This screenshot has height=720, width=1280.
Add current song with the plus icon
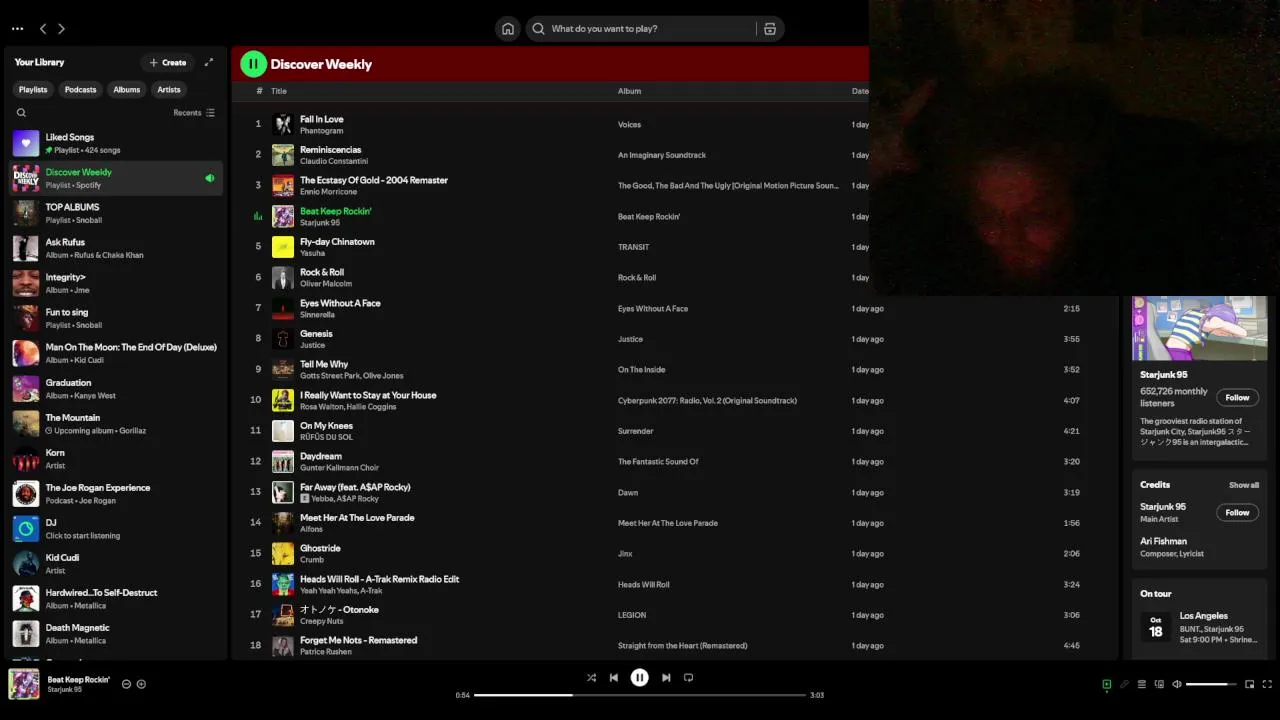(141, 684)
